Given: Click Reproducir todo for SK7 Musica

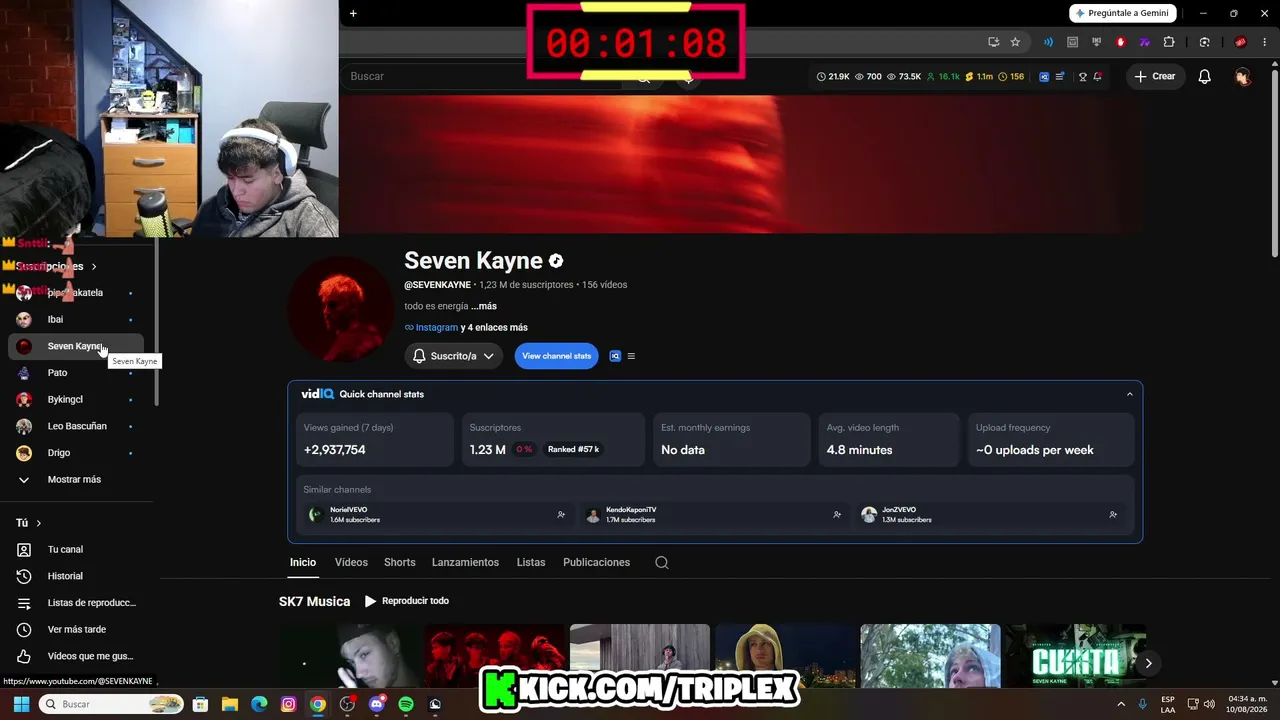Looking at the screenshot, I should point(406,601).
